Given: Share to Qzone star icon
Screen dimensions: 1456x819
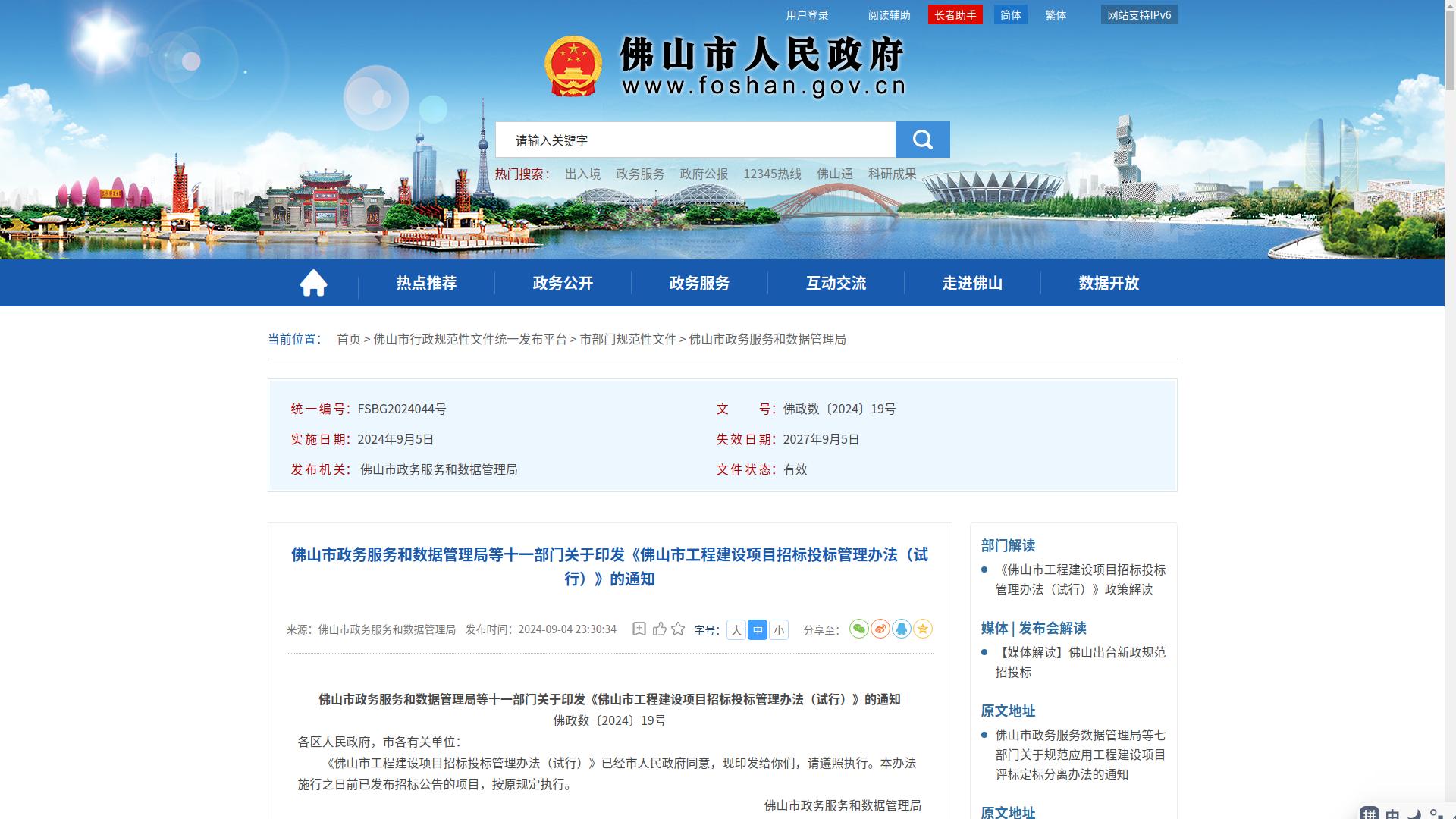Looking at the screenshot, I should [x=922, y=629].
